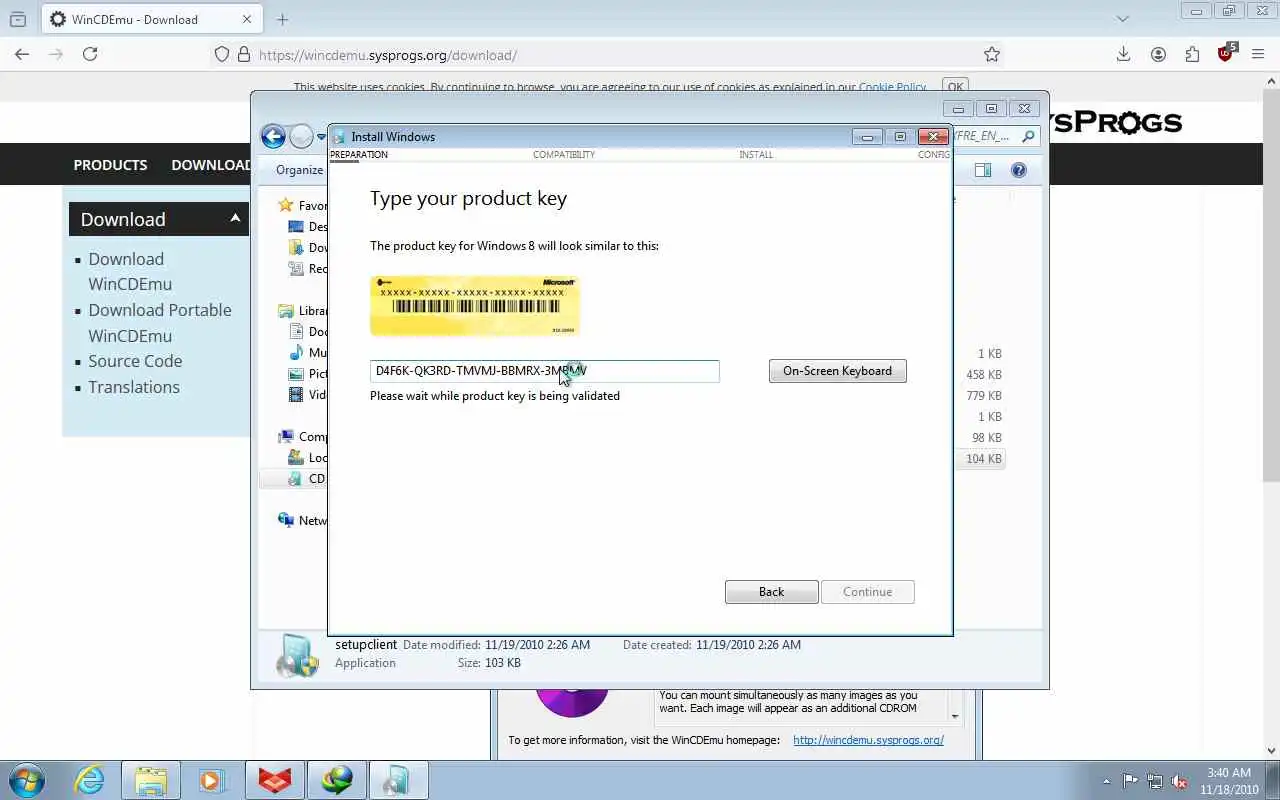Screen dimensions: 1280x800
Task: Launch Internet Explorer from taskbar
Action: coord(89,781)
